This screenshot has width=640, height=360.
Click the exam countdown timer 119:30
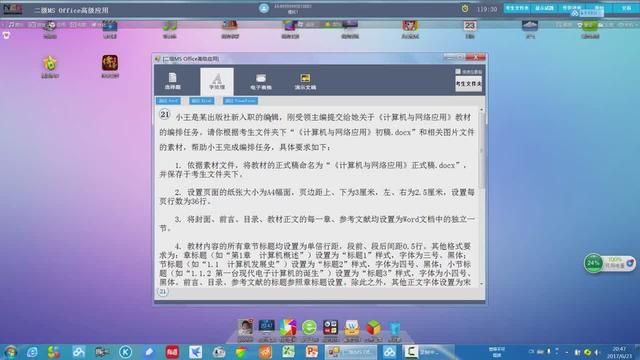(487, 9)
